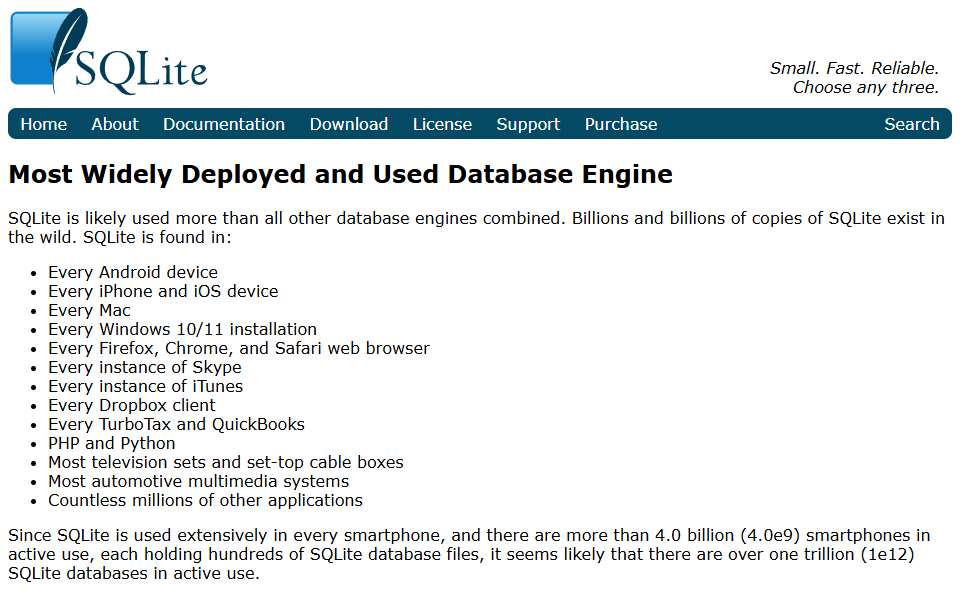Click the SQLite feather logo
This screenshot has width=960, height=600.
pos(109,51)
